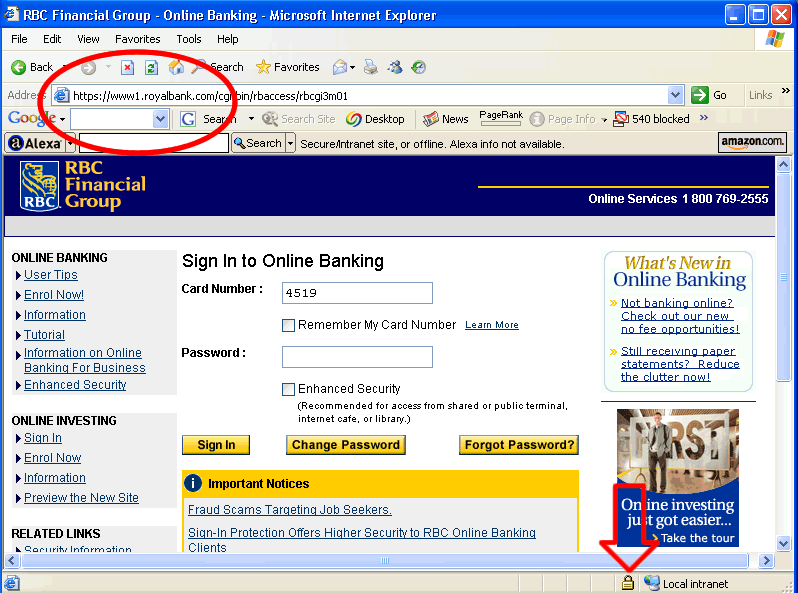Open the Favorites menu

pyautogui.click(x=137, y=39)
